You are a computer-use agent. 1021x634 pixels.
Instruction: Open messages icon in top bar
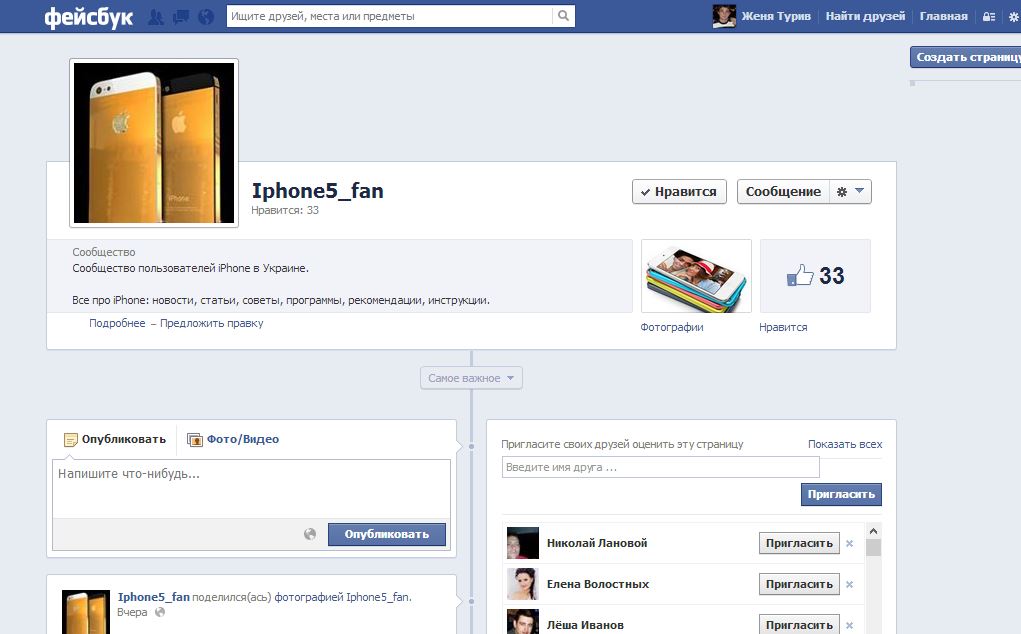[181, 16]
